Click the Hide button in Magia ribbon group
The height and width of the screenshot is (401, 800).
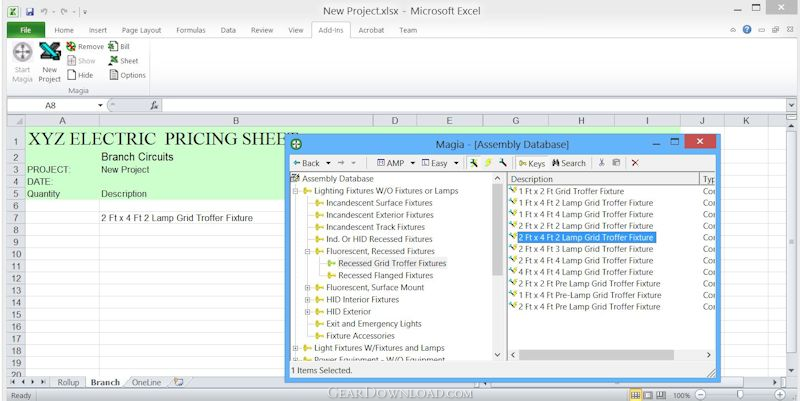pos(80,75)
